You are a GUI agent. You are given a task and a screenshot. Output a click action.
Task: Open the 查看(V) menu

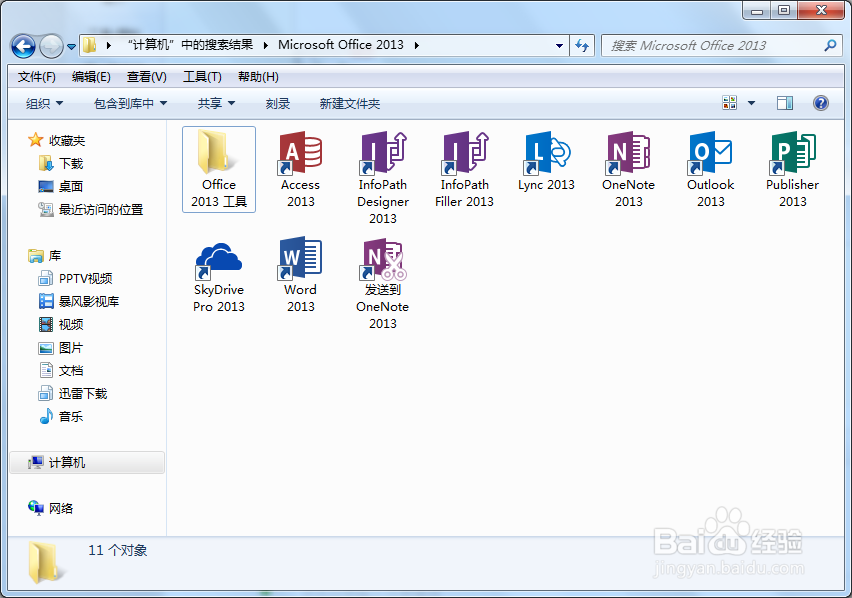pyautogui.click(x=147, y=77)
